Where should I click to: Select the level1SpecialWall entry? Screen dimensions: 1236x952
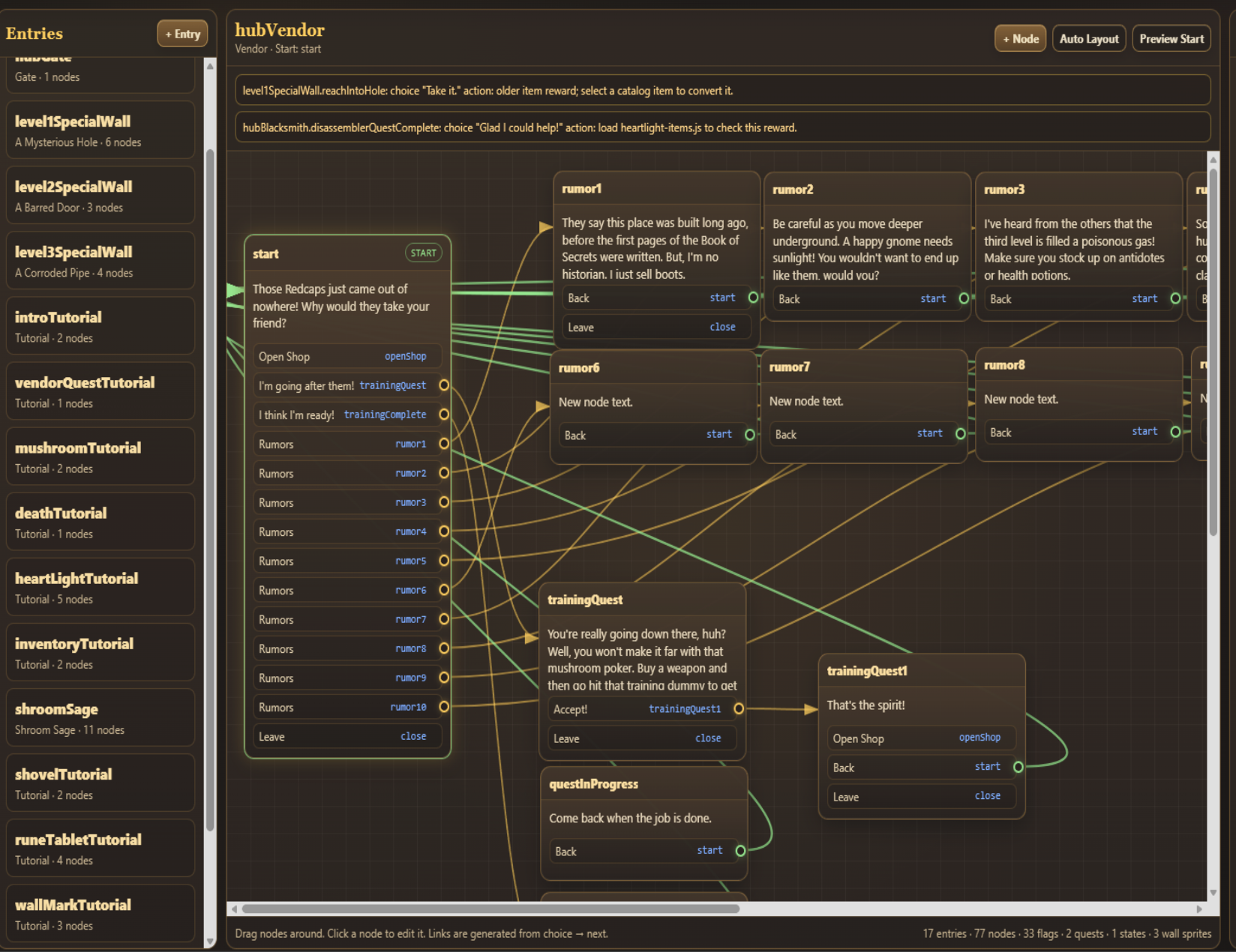(100, 130)
